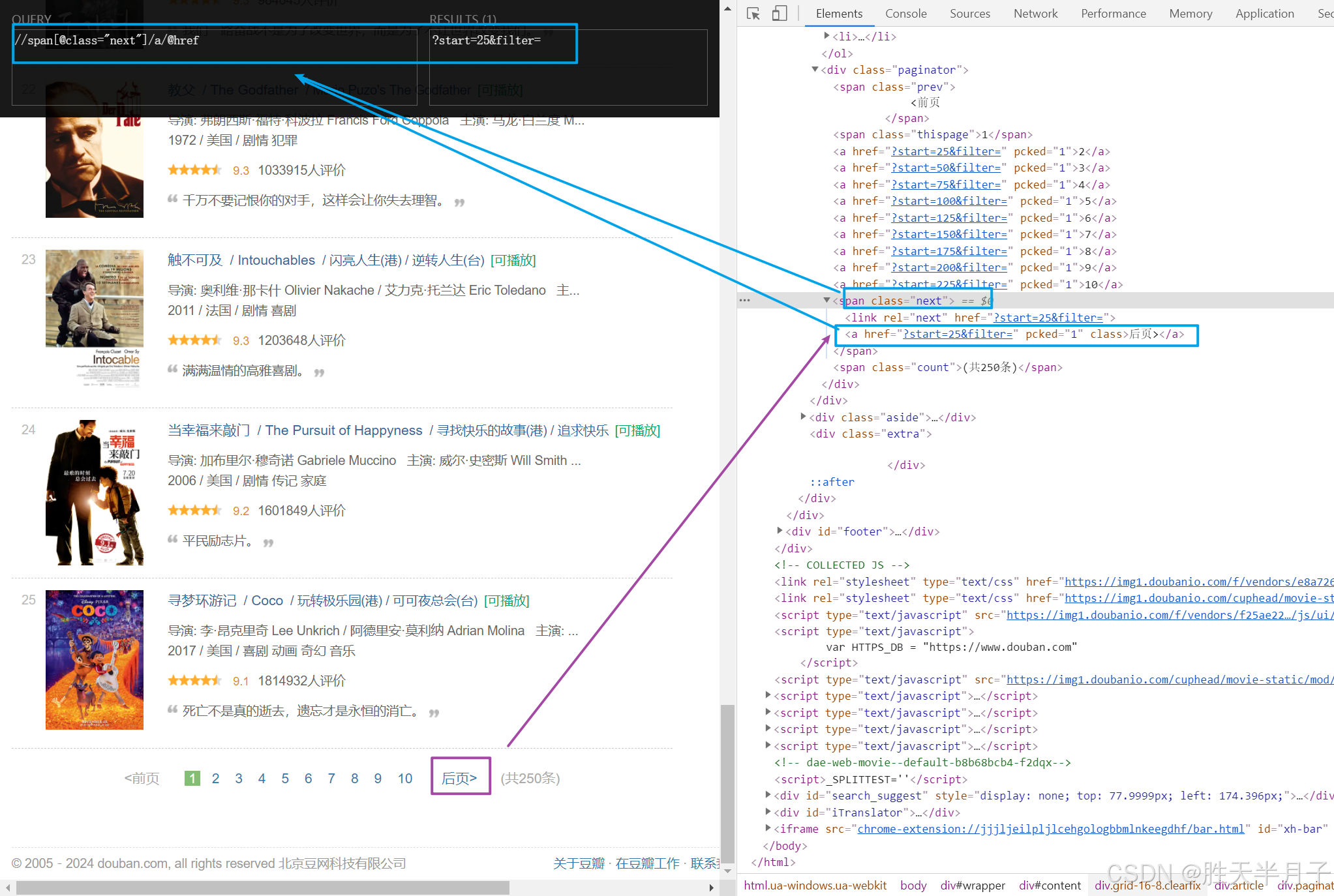Select the span class prev node
The height and width of the screenshot is (896, 1334).
894,87
